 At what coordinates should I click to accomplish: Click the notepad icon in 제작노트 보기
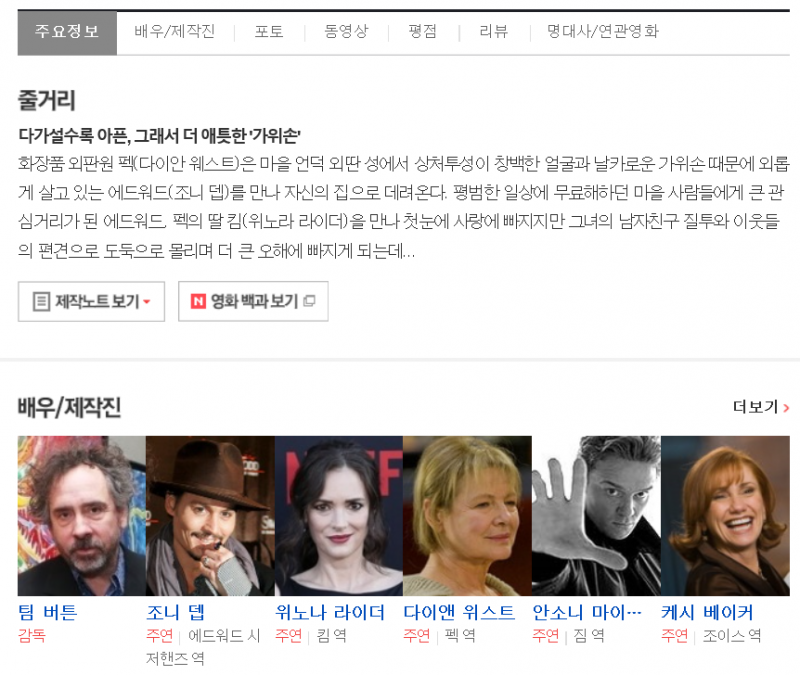pos(41,302)
